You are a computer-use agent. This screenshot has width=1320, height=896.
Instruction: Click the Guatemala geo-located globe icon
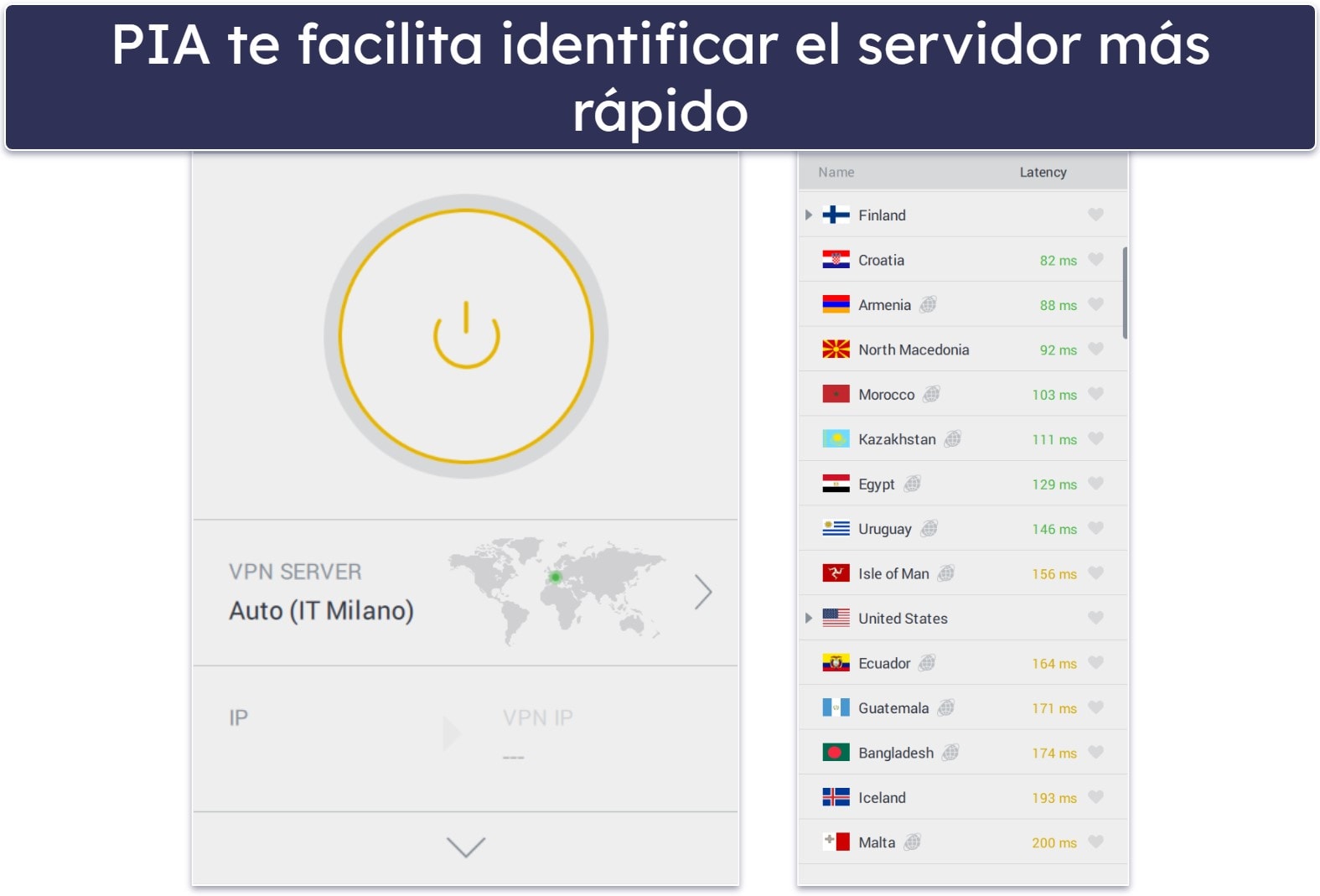pos(945,707)
